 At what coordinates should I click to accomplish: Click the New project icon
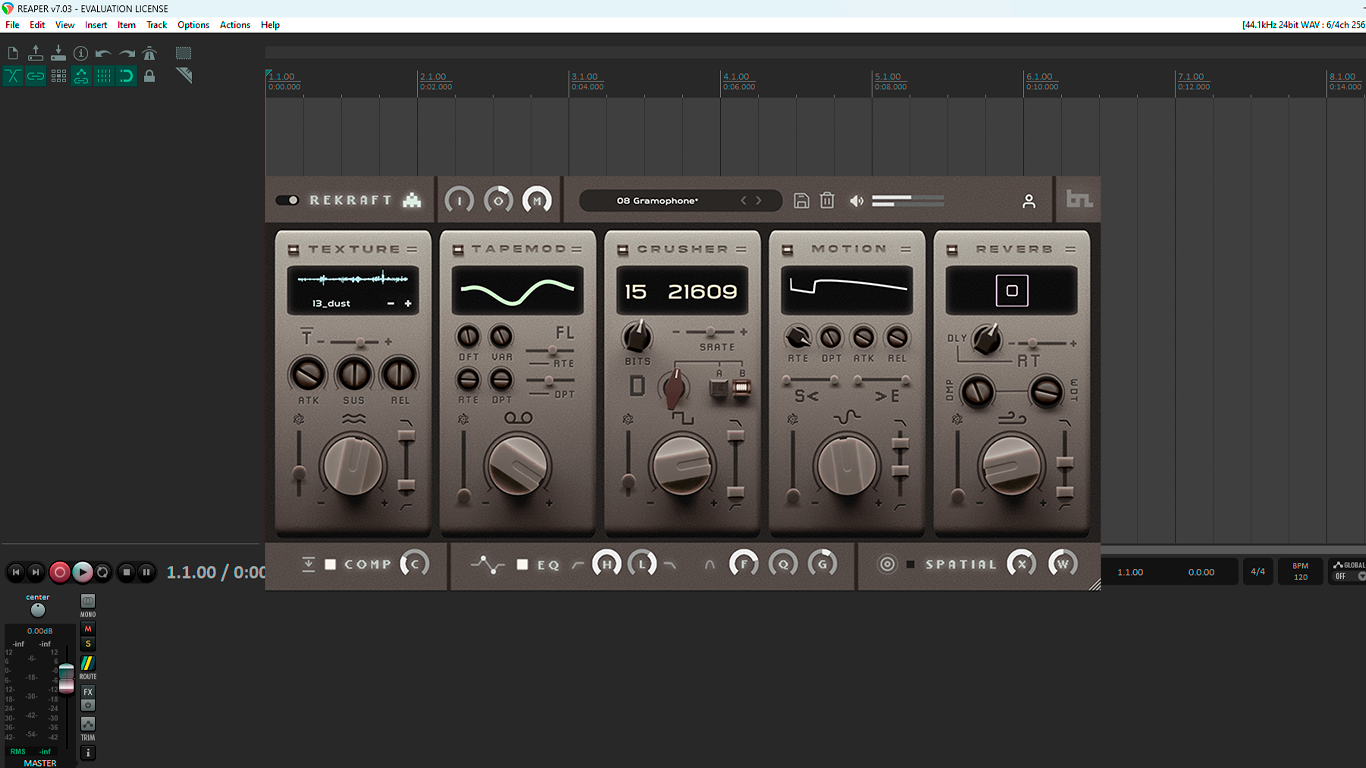[13, 53]
